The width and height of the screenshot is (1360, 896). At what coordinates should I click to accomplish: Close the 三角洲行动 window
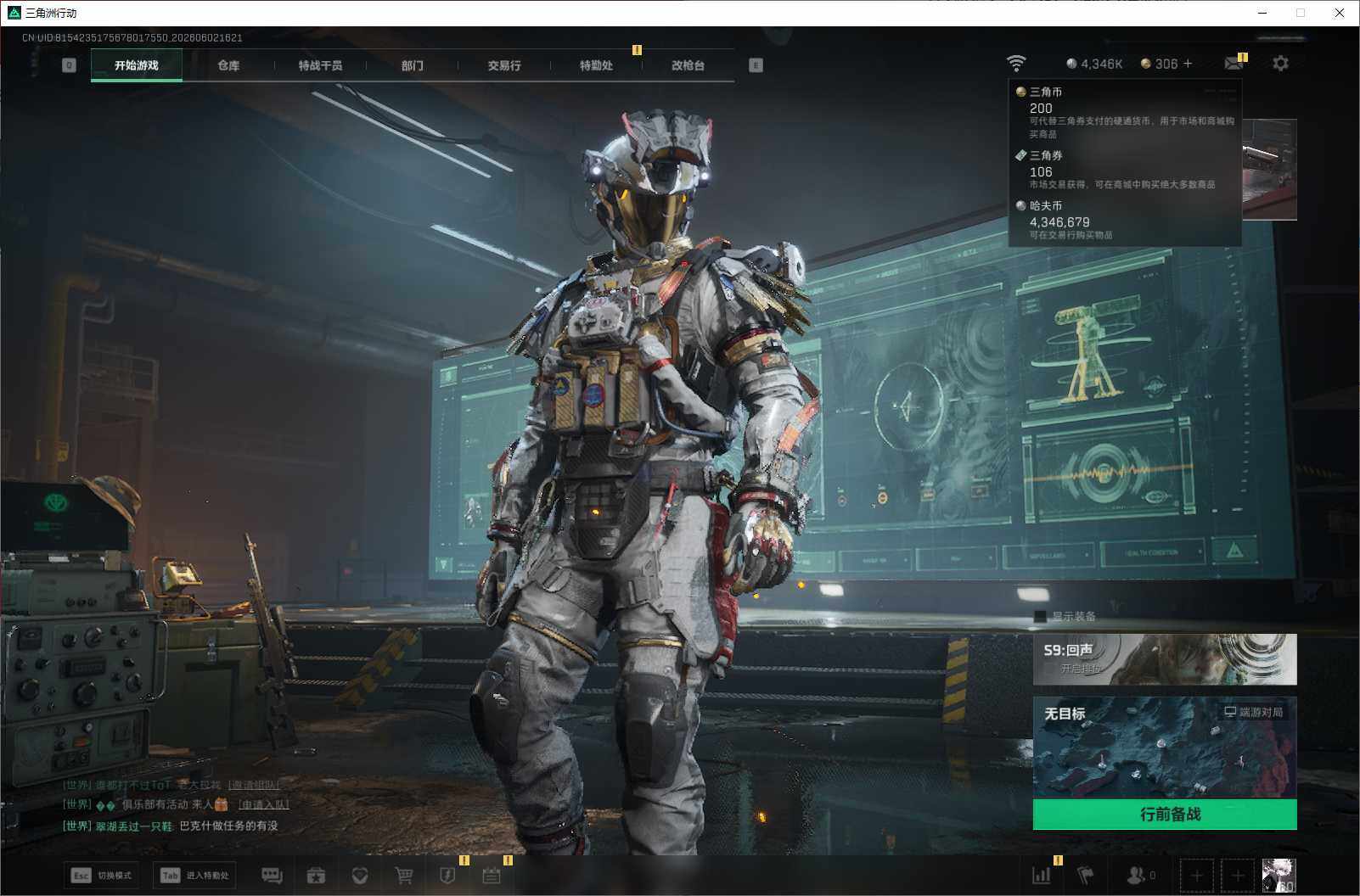tap(1340, 13)
